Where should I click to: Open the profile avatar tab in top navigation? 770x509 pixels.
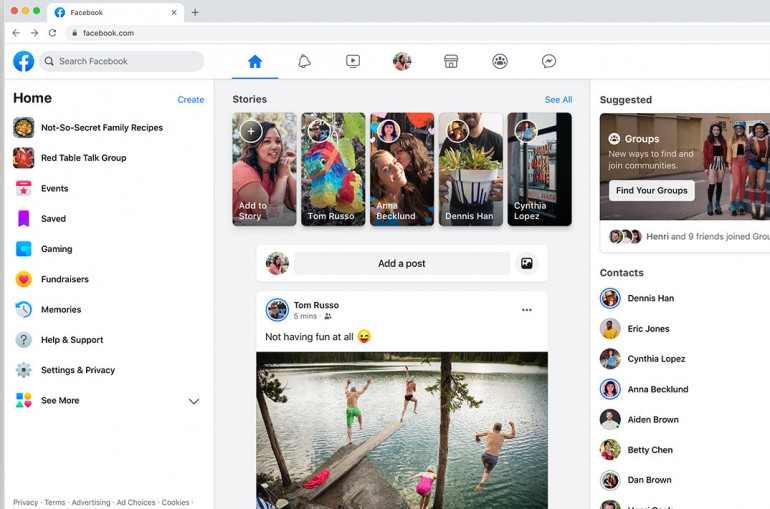[402, 61]
